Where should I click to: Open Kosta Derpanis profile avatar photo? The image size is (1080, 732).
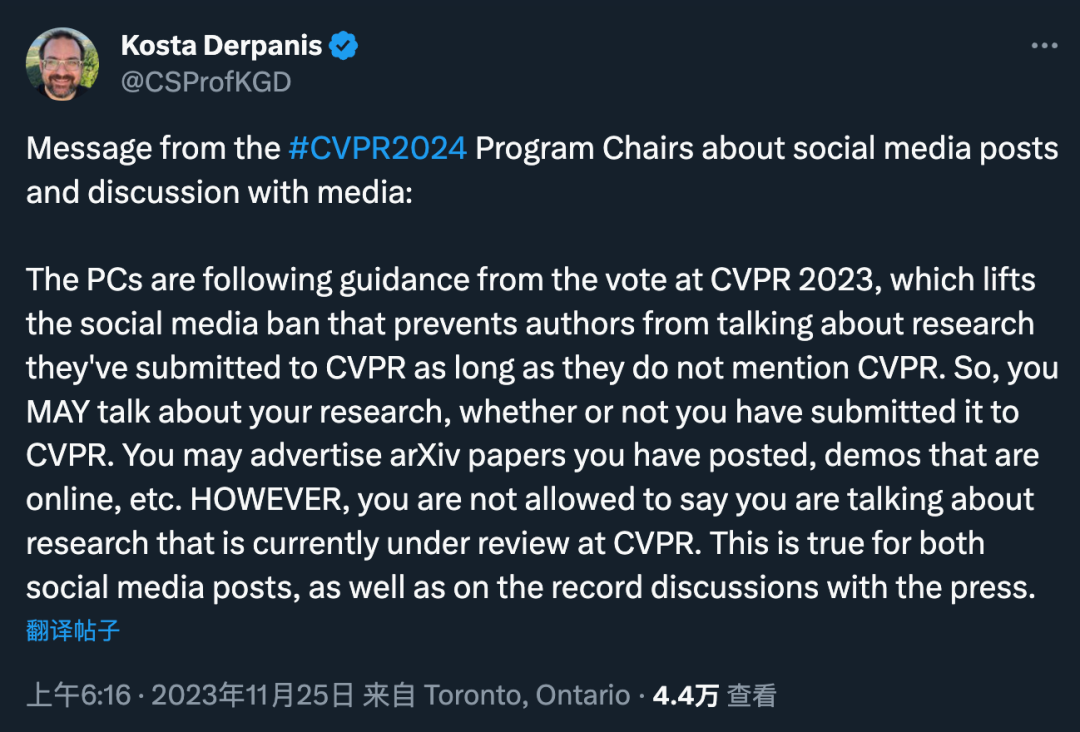tap(62, 63)
